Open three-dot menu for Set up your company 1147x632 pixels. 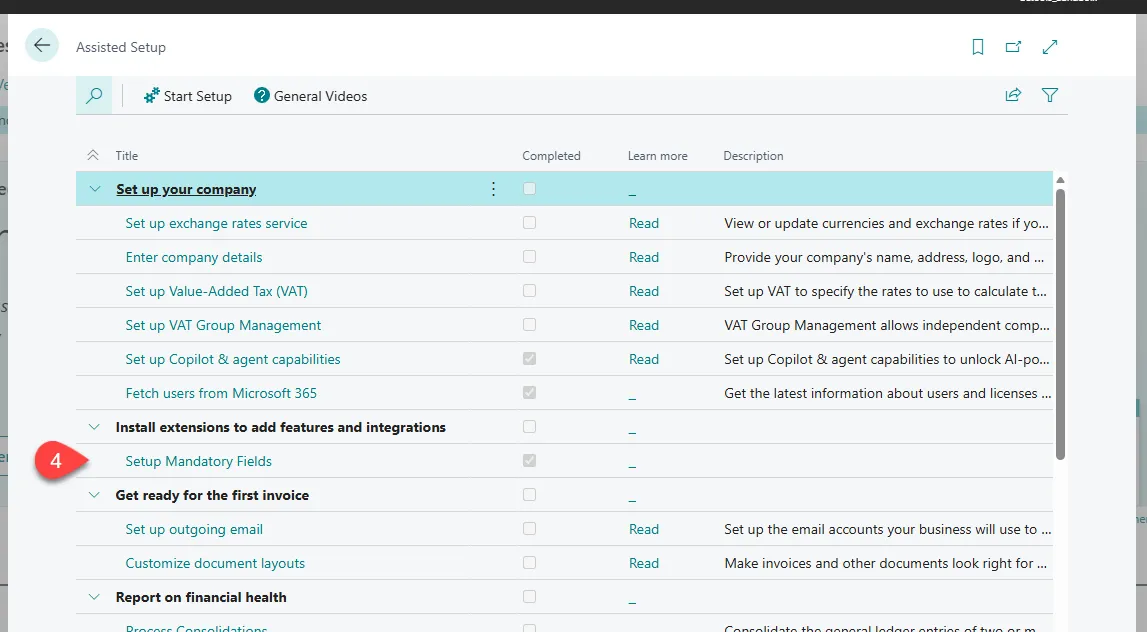click(493, 189)
